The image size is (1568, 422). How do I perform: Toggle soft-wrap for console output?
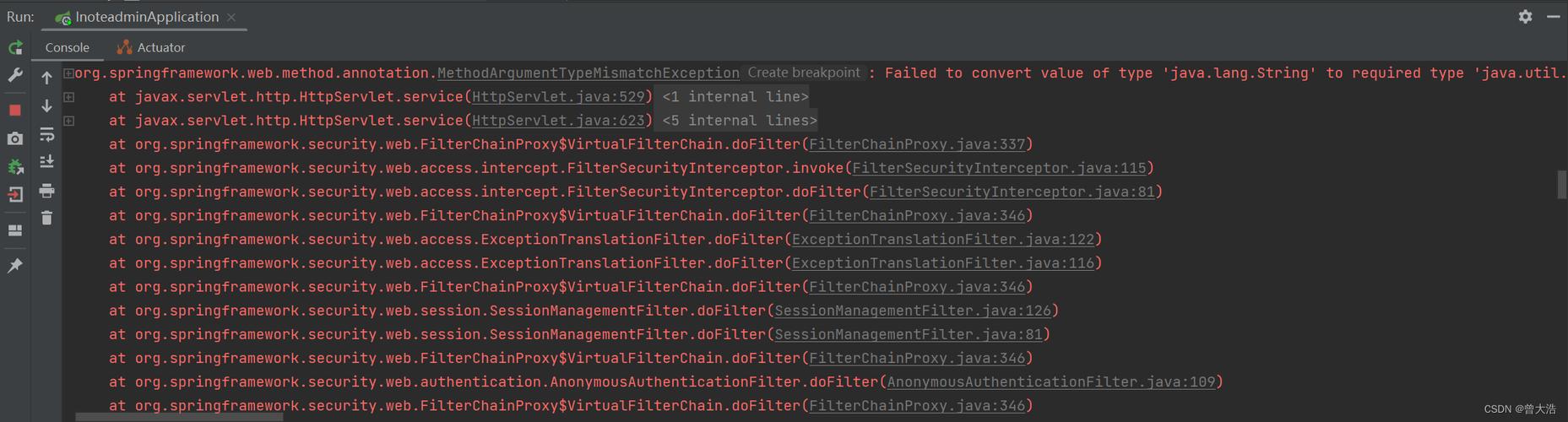(x=47, y=134)
